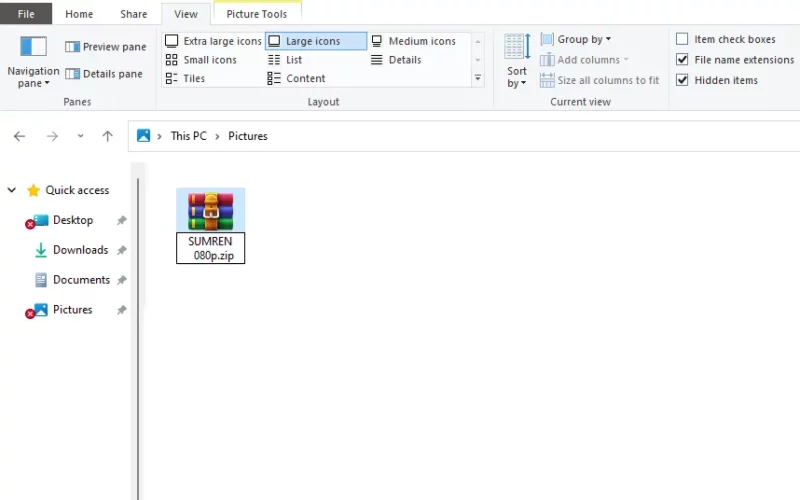
Task: Uncheck Hidden items
Action: 682,80
